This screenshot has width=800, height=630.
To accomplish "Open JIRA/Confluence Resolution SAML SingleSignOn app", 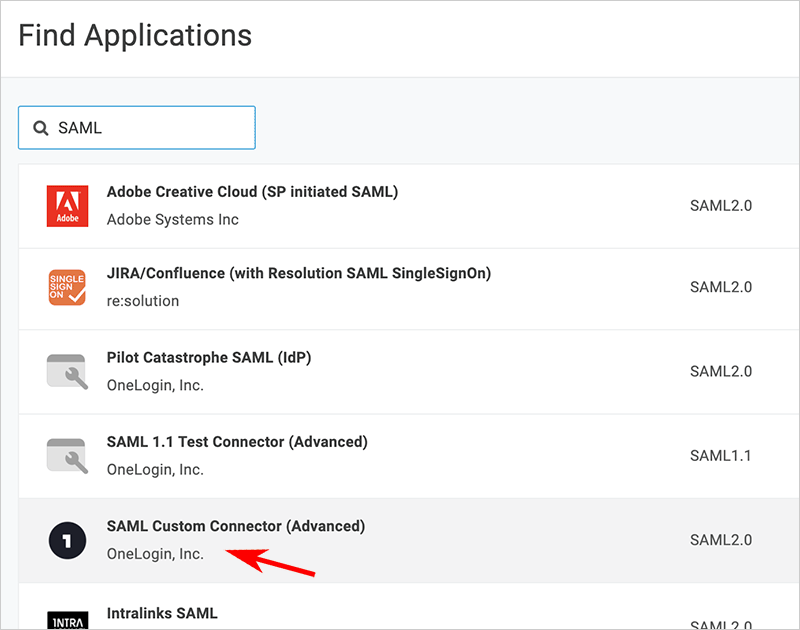I will click(298, 273).
